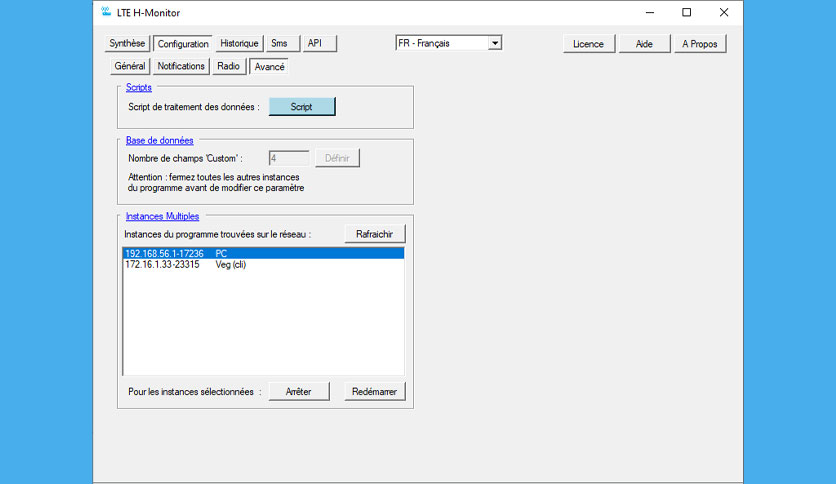Viewport: 836px width, 484px height.
Task: Click the Scripts section link
Action: point(139,87)
